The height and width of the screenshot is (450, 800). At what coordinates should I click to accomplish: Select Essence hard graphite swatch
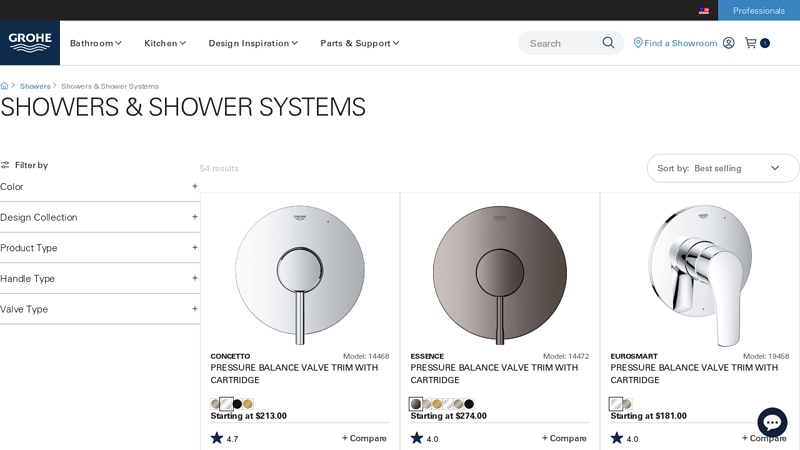click(x=416, y=404)
